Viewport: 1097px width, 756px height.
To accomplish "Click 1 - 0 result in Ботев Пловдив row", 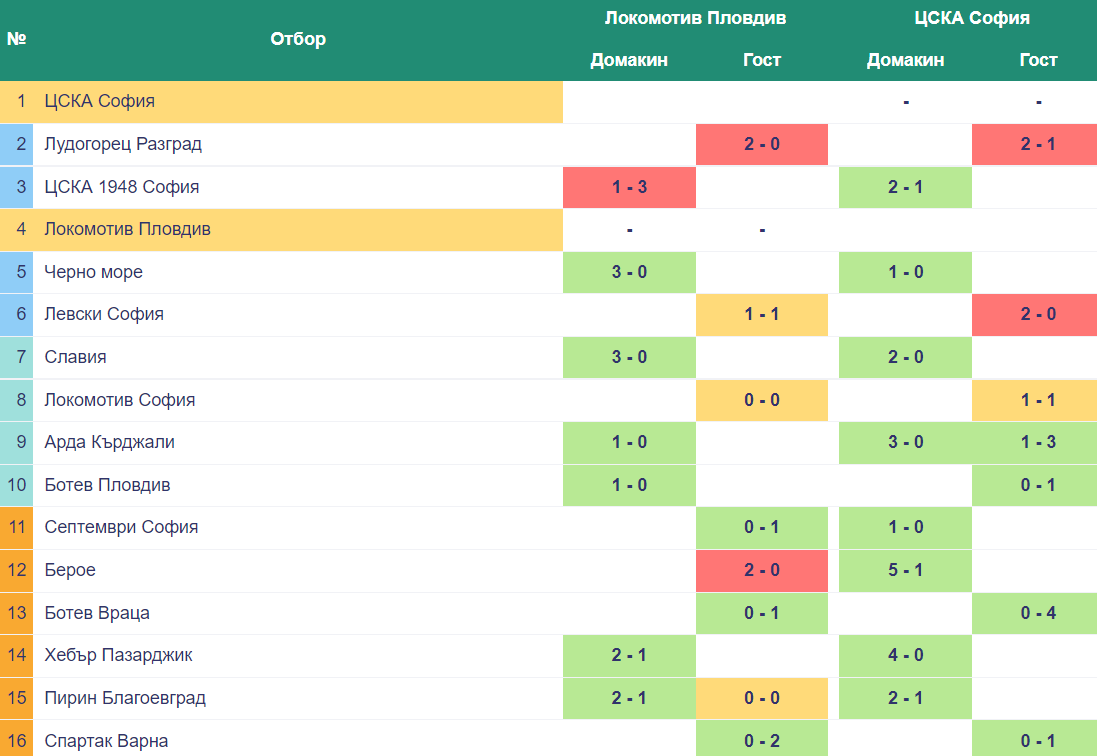I will coord(629,485).
